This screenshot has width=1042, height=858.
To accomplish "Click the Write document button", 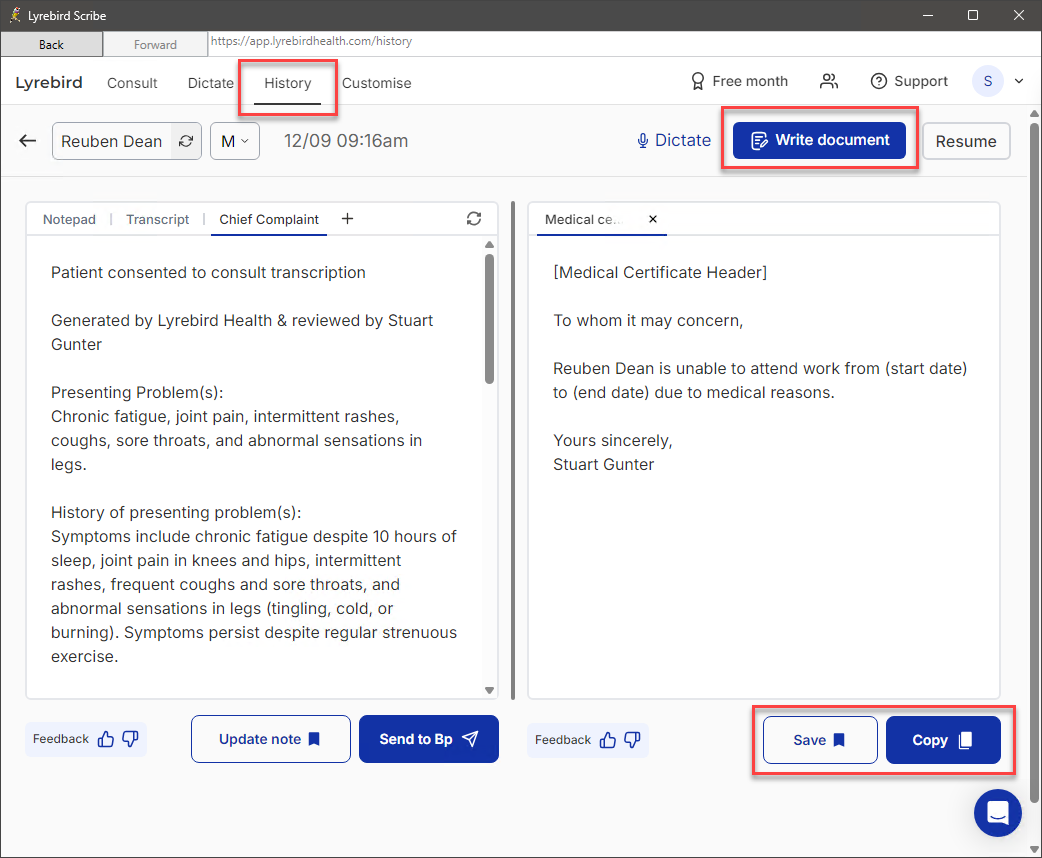I will tap(819, 140).
